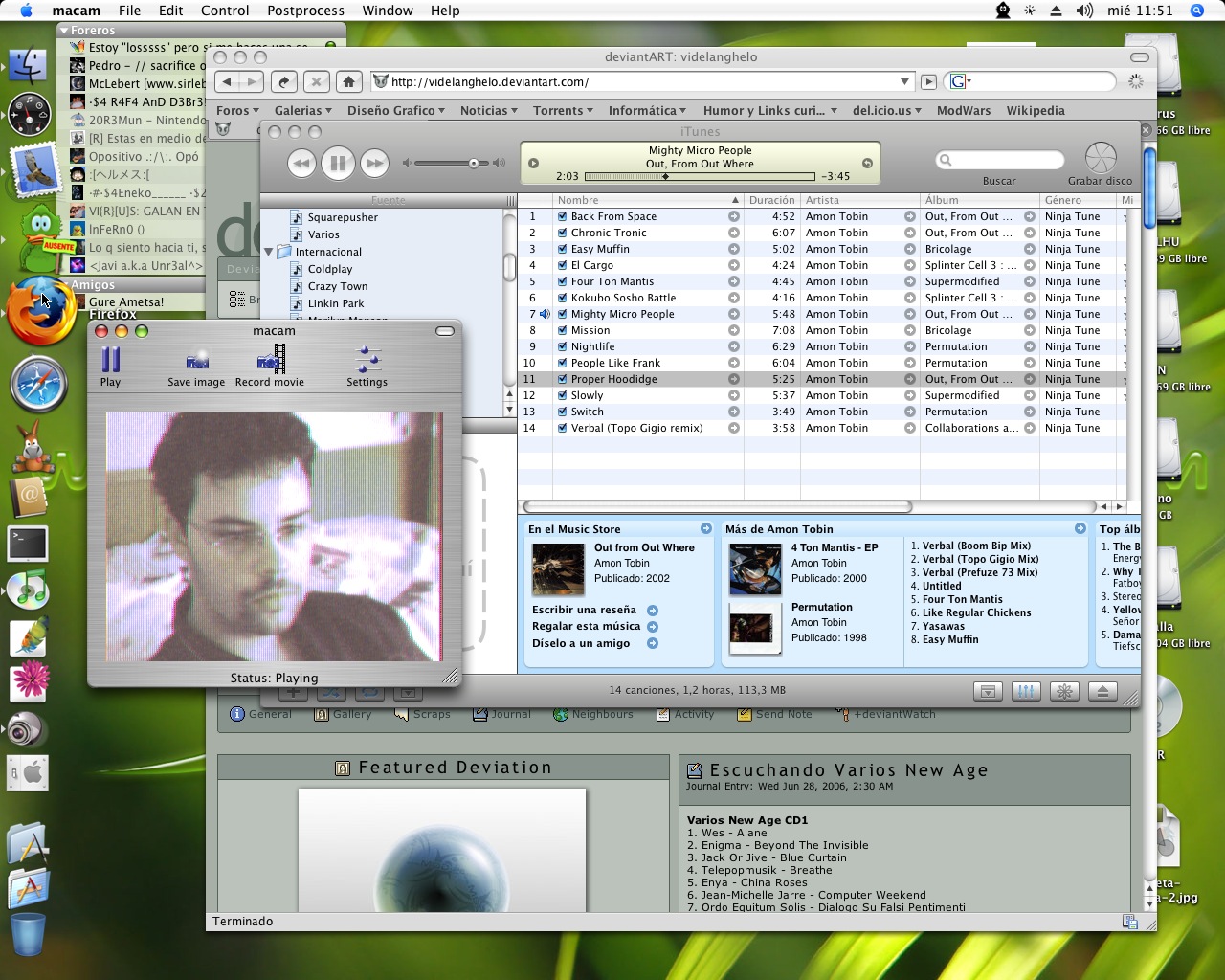Open Firefox from the Dock
The height and width of the screenshot is (980, 1225).
[39, 311]
